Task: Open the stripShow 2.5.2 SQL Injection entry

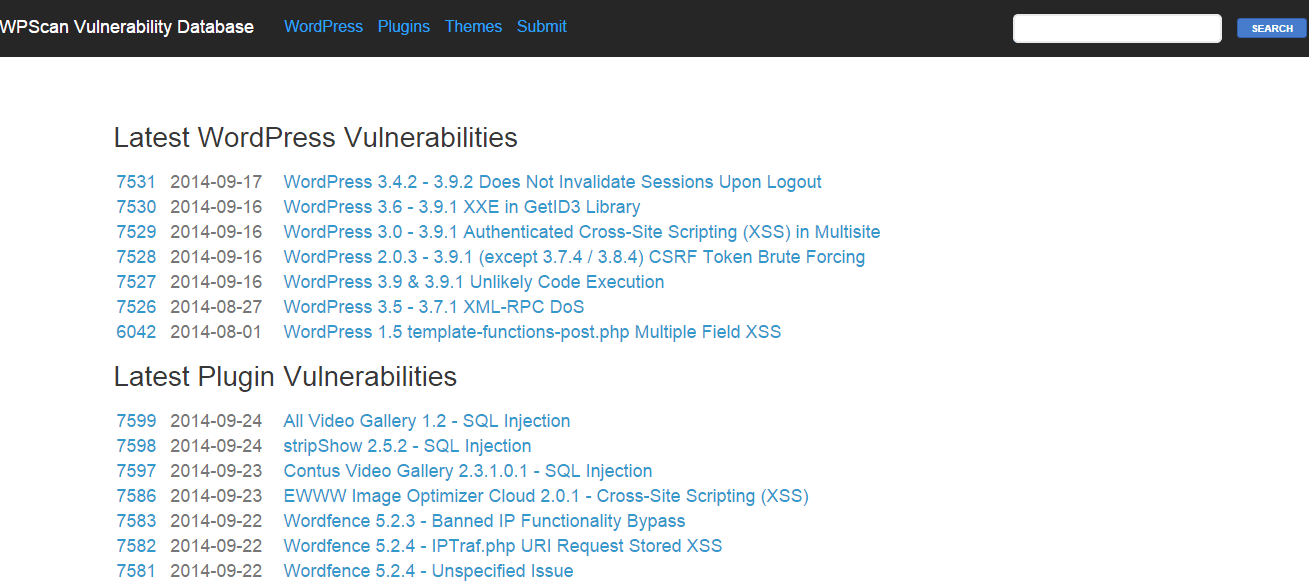Action: point(407,445)
